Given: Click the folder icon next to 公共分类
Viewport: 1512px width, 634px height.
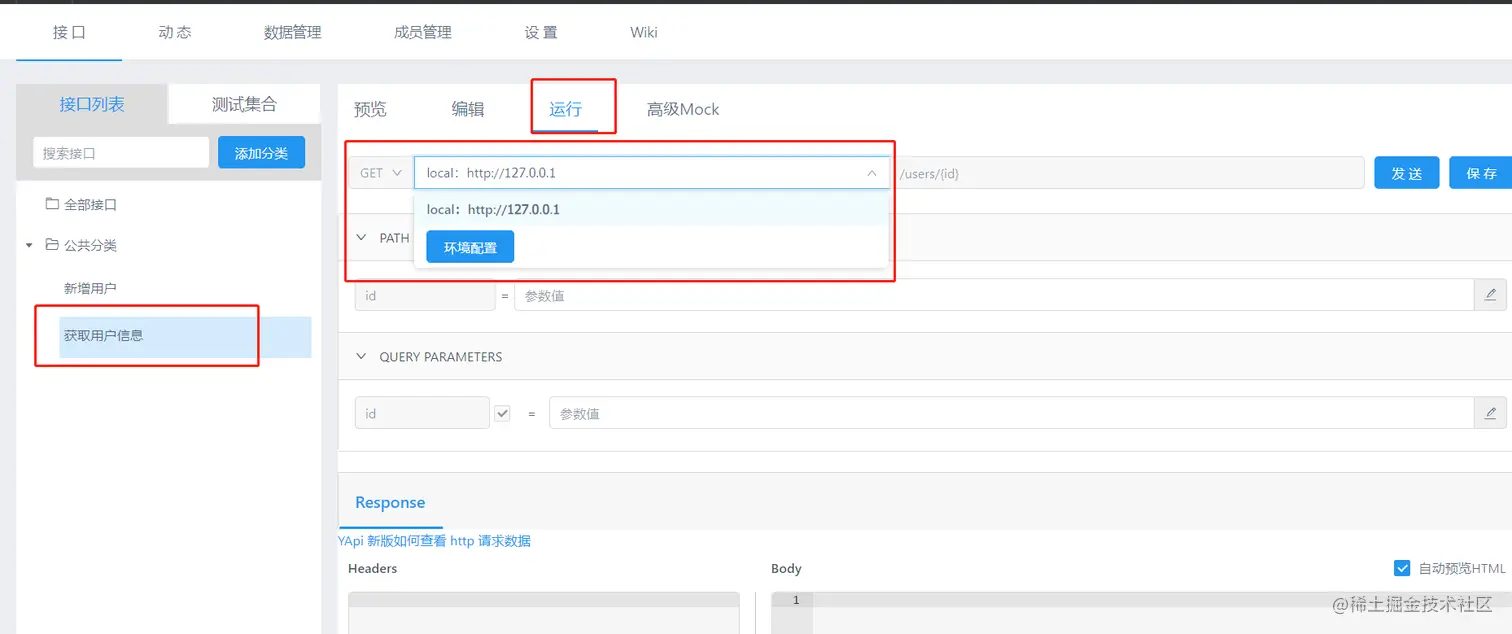Looking at the screenshot, I should pyautogui.click(x=52, y=245).
